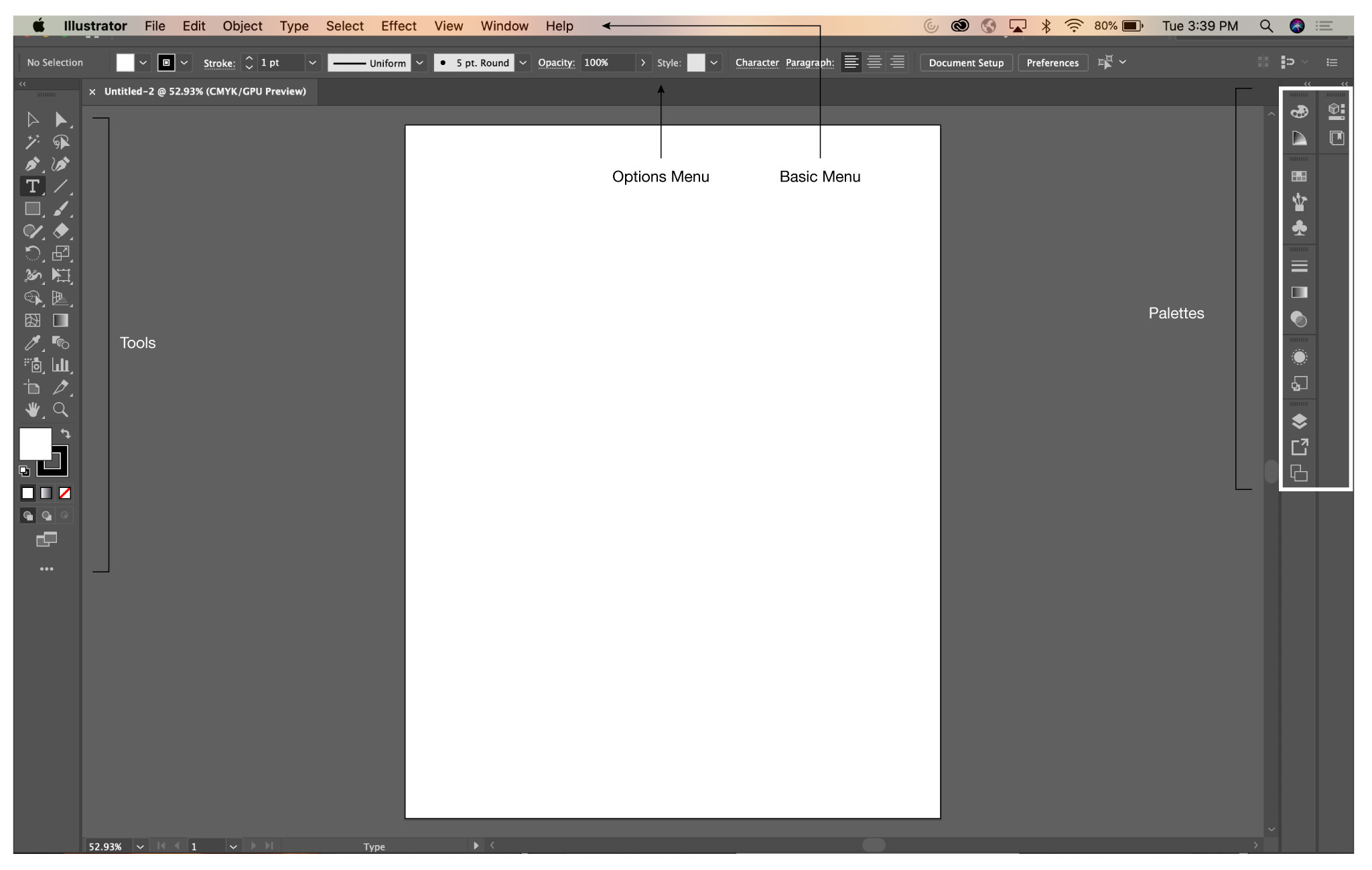Select the Hand tool
This screenshot has width=1372, height=870.
[32, 410]
